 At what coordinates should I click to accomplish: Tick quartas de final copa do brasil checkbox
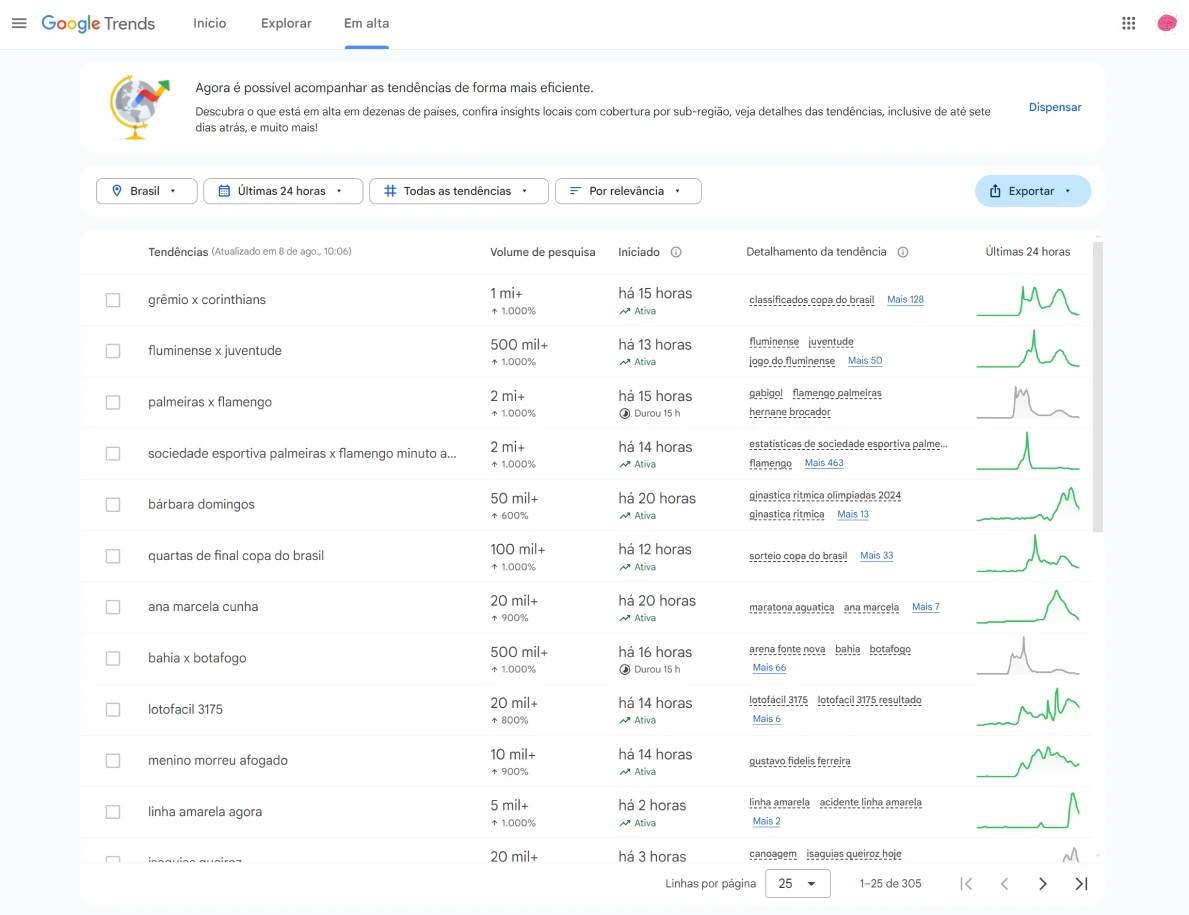tap(113, 556)
